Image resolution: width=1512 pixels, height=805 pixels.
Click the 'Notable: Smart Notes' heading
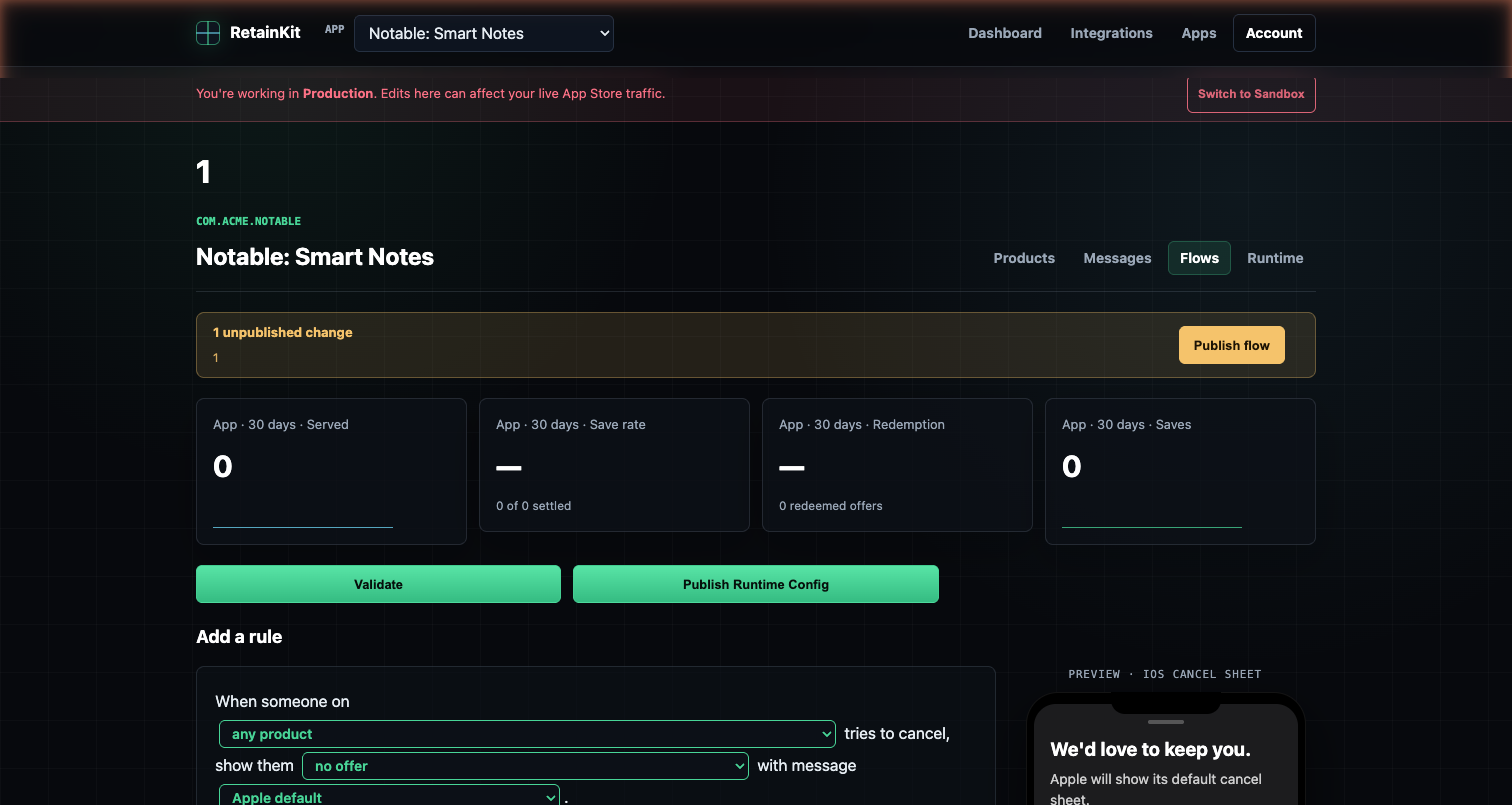point(315,257)
